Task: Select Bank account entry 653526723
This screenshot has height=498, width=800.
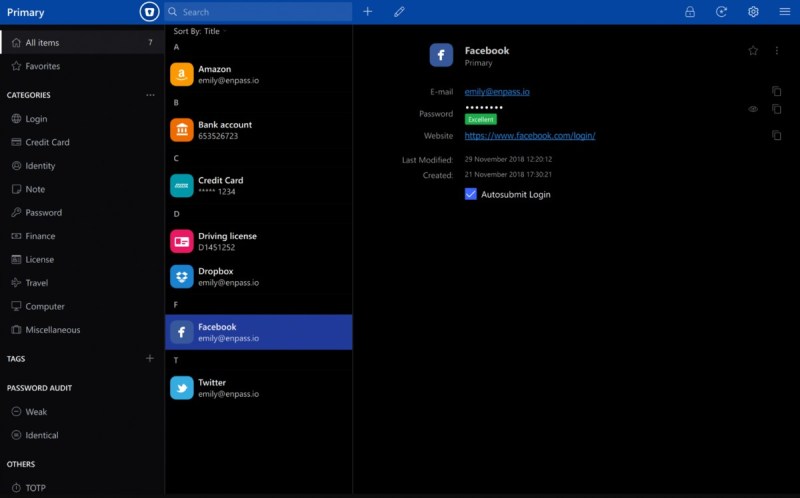Action: [258, 130]
